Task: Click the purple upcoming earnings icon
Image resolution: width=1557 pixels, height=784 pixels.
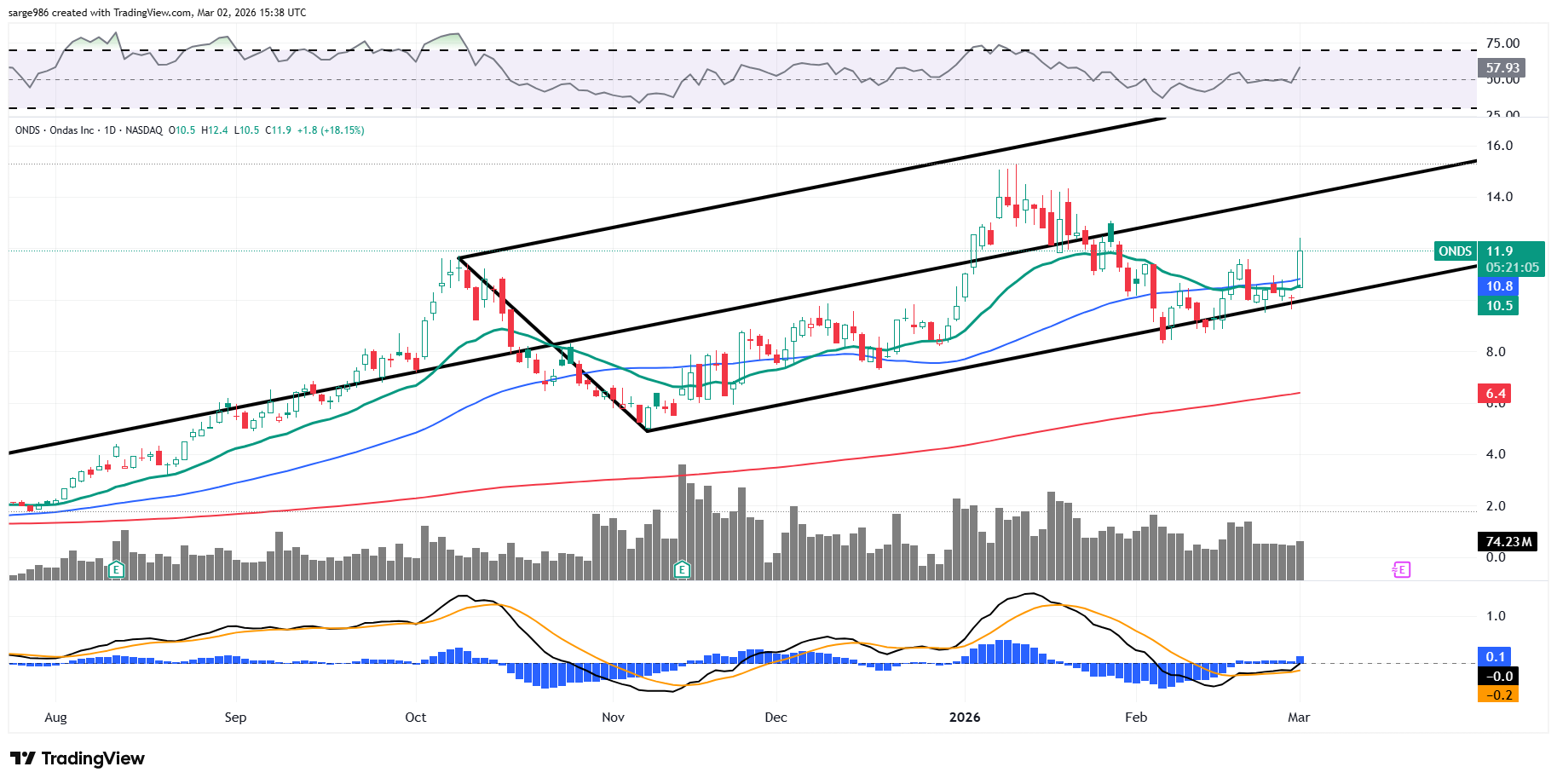Action: tap(1402, 569)
